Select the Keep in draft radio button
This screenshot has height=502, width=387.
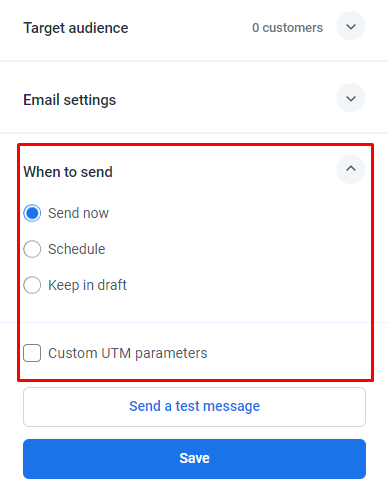click(32, 285)
